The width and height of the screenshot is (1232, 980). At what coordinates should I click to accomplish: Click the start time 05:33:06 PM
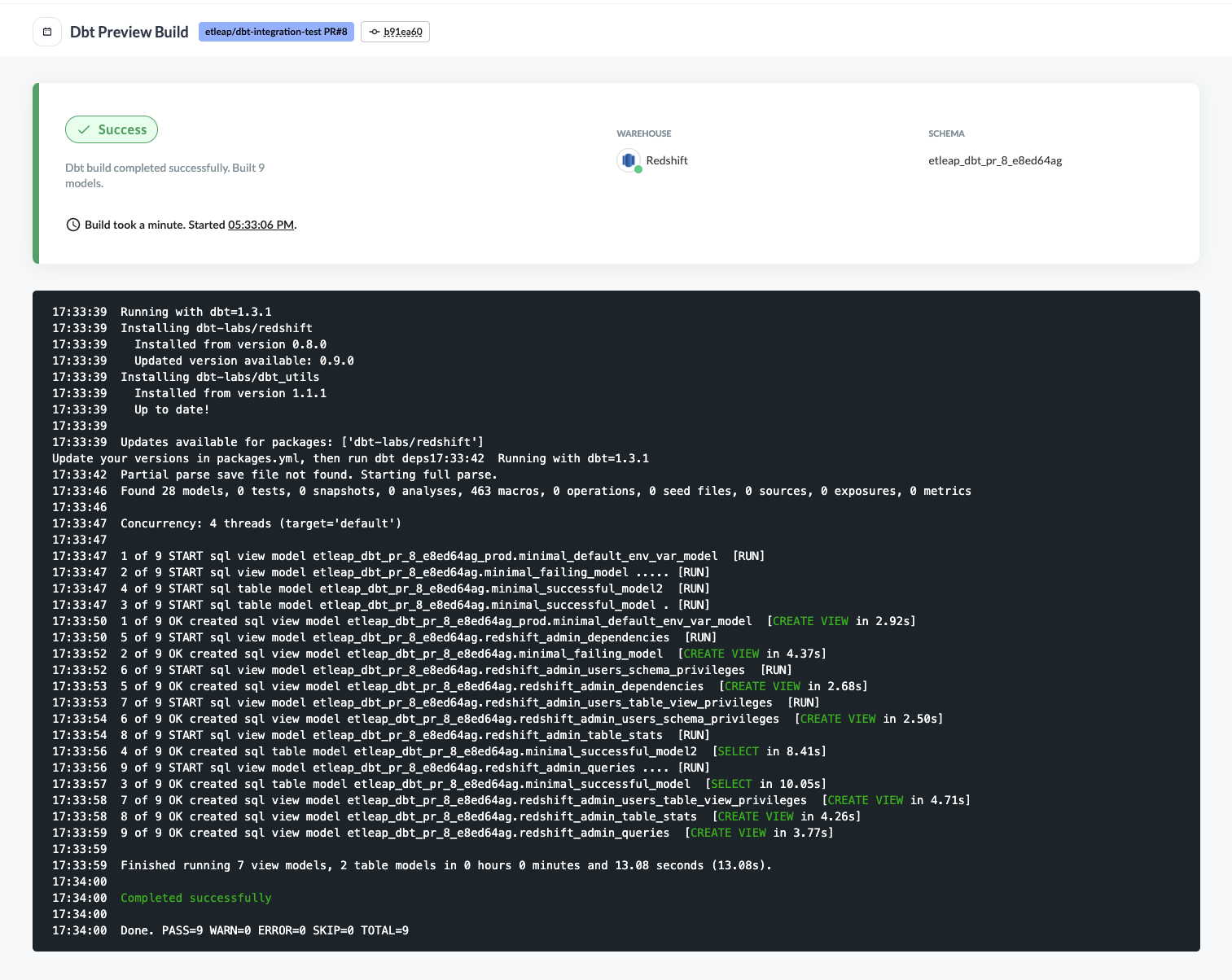[261, 225]
